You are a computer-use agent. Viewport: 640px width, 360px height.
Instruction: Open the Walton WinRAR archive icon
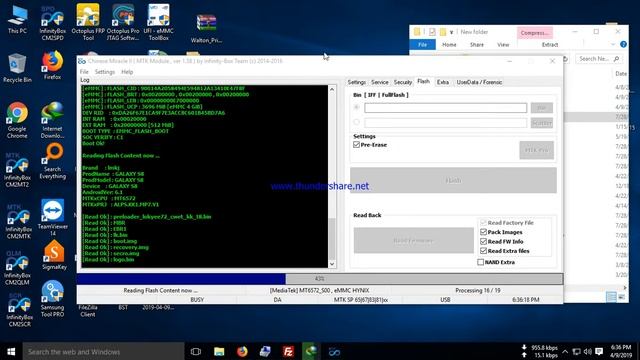pos(206,29)
